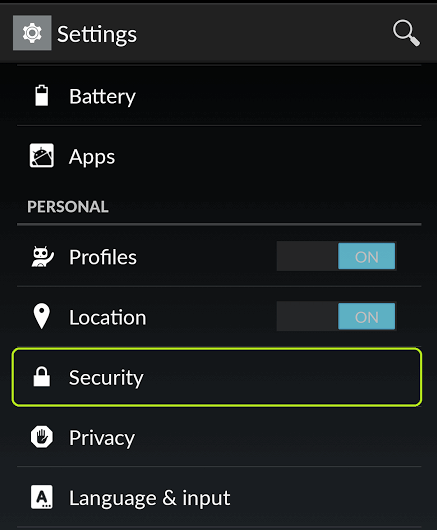
Task: Tap the PERSONAL section header
Action: 68,207
